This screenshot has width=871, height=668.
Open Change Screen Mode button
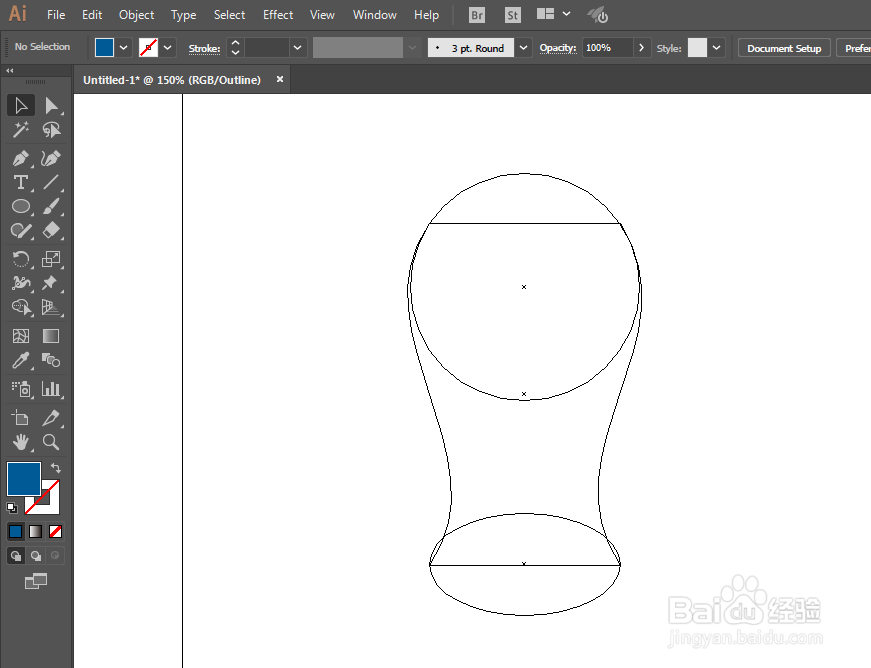point(36,581)
